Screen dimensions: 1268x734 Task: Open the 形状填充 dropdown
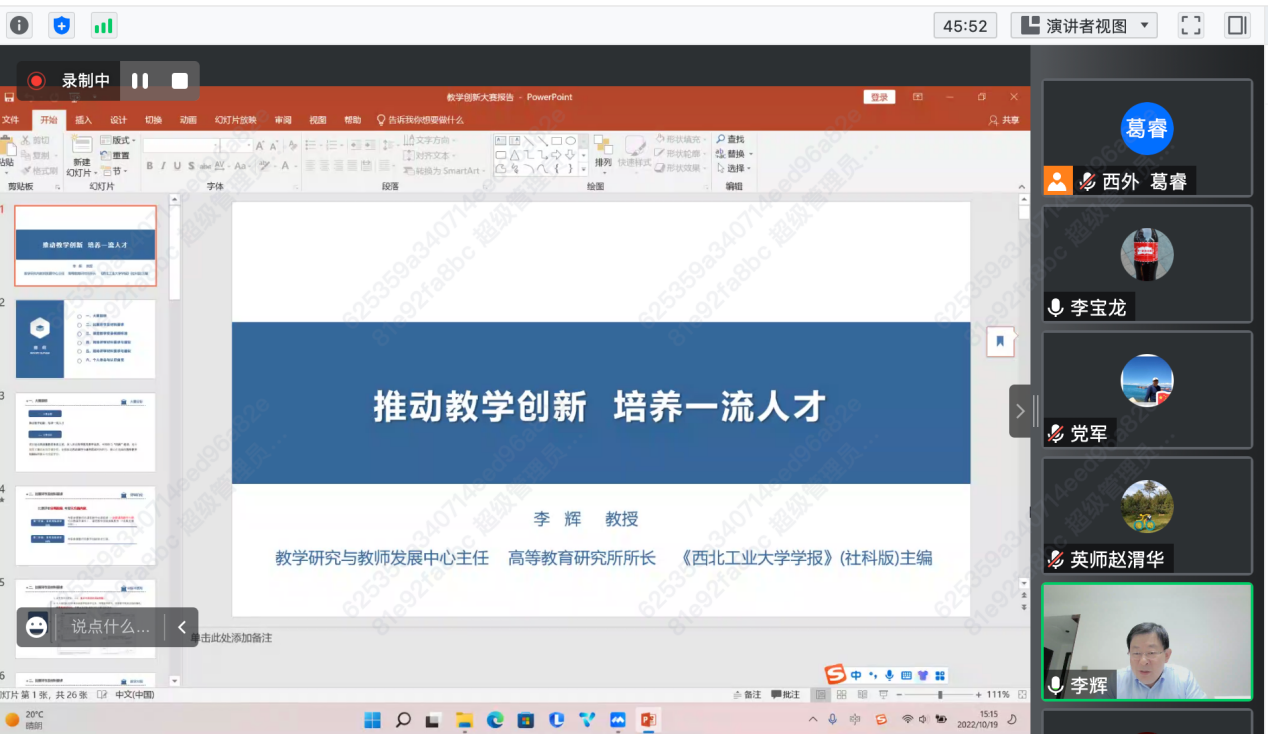pos(680,140)
